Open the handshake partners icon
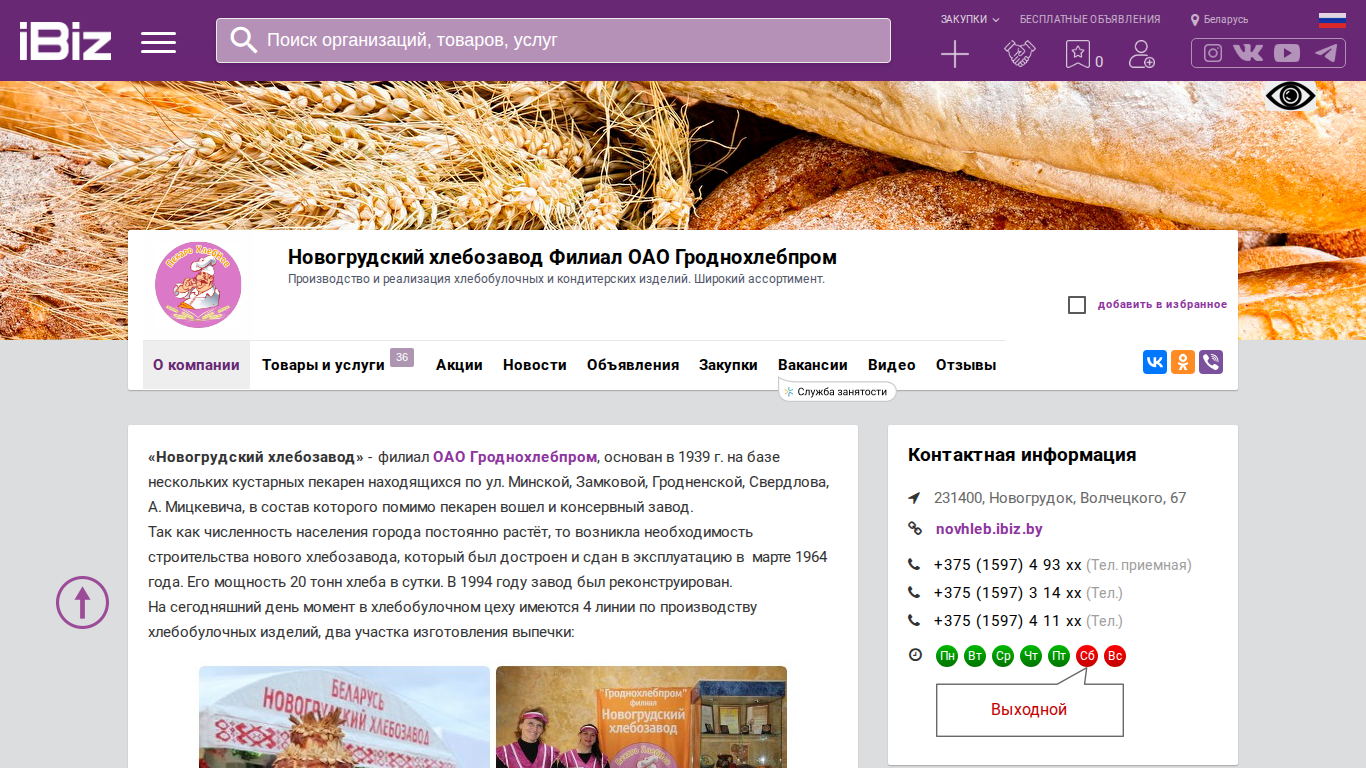1366x768 pixels. pyautogui.click(x=1020, y=54)
